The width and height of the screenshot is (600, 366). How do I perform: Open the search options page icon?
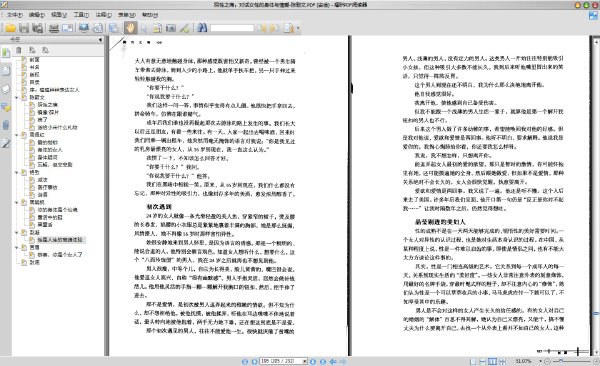click(289, 28)
